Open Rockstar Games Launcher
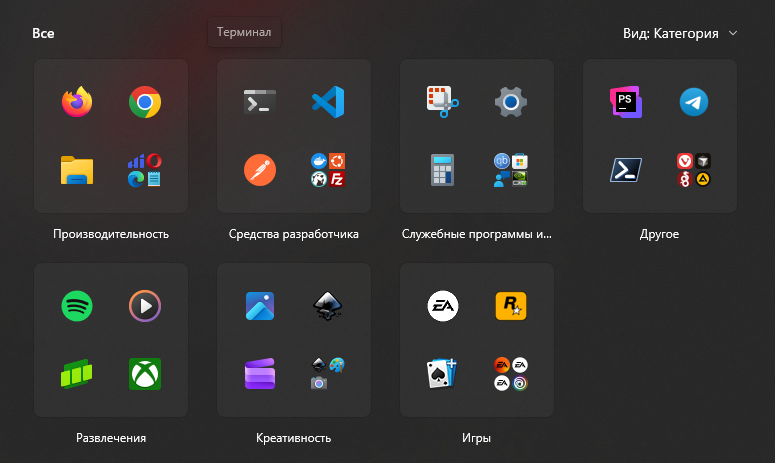 511,306
